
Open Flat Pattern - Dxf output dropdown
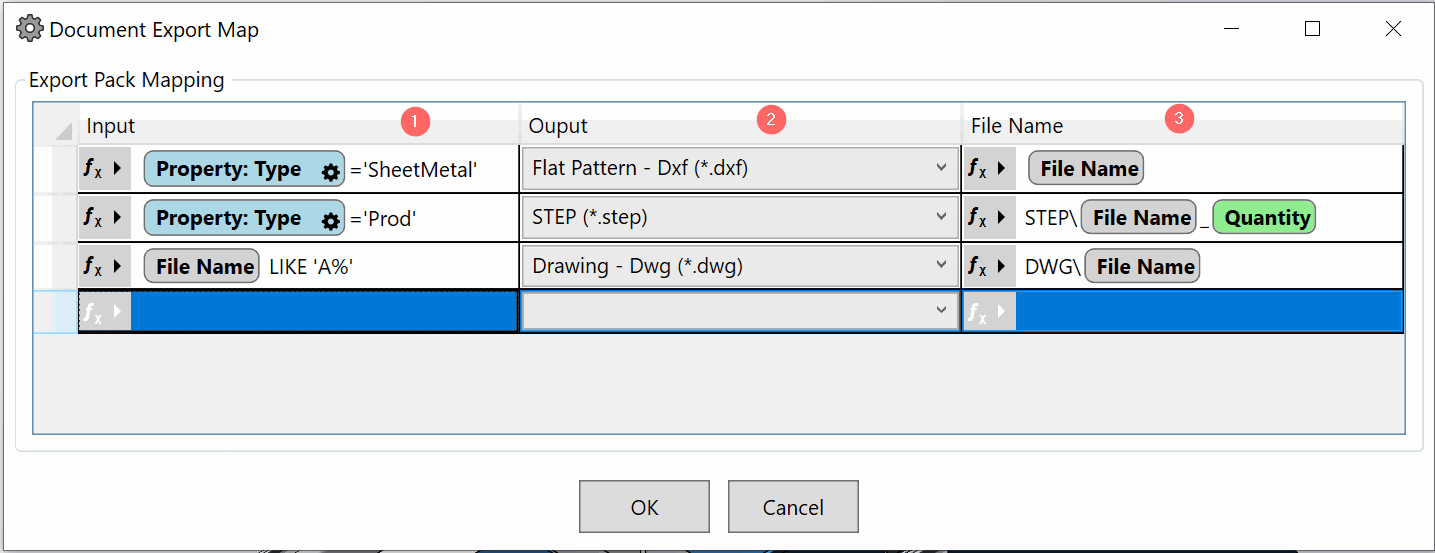pos(941,169)
